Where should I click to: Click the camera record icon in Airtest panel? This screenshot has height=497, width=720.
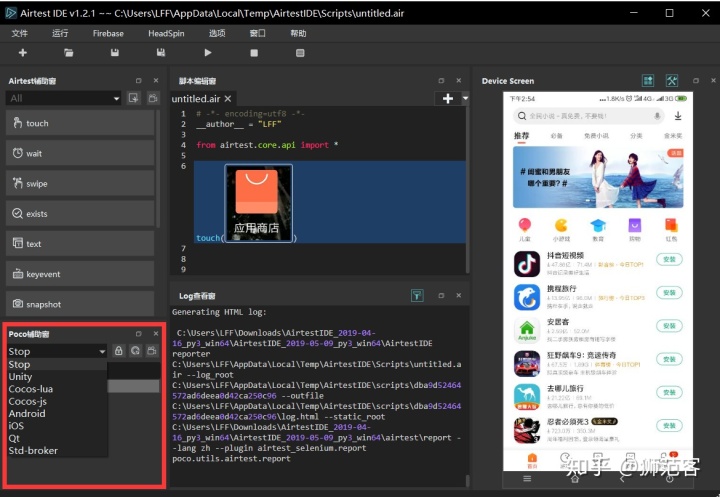153,98
